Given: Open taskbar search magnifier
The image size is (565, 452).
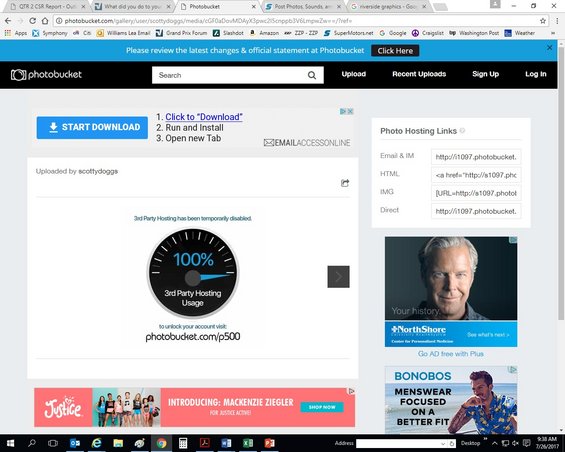Looking at the screenshot, I should pos(32,443).
